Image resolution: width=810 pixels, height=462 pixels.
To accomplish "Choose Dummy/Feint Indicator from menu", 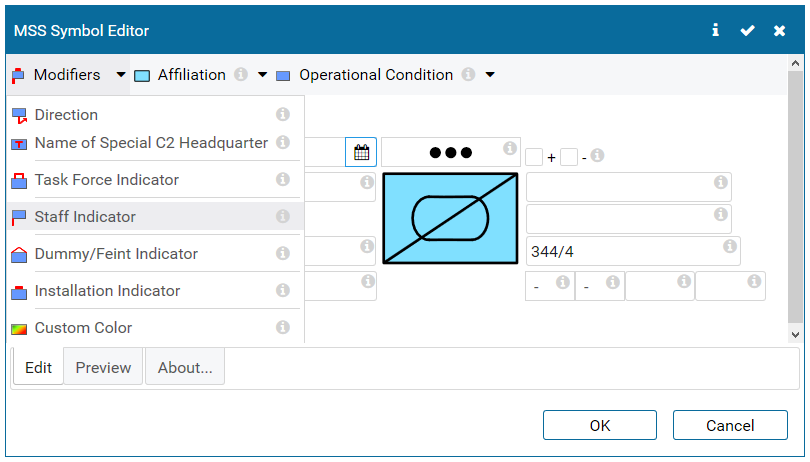I will click(x=116, y=254).
